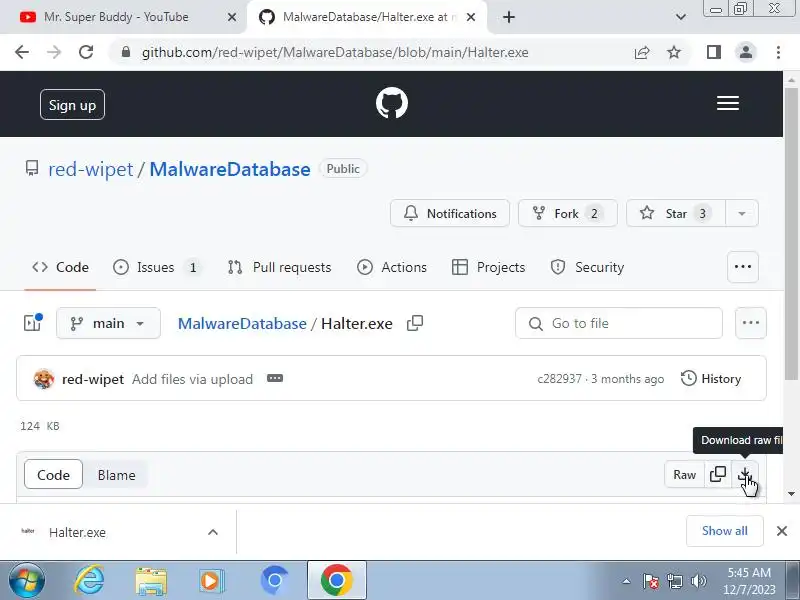Open a new browser tab
800x600 pixels.
(509, 17)
